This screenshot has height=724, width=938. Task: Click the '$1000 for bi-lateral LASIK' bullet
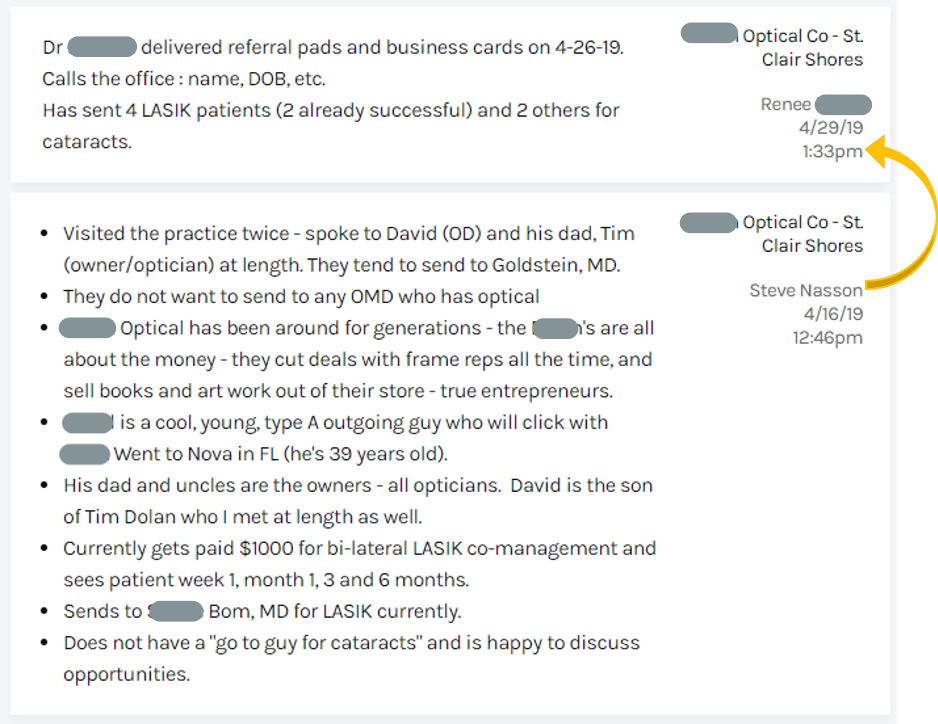pyautogui.click(x=359, y=549)
